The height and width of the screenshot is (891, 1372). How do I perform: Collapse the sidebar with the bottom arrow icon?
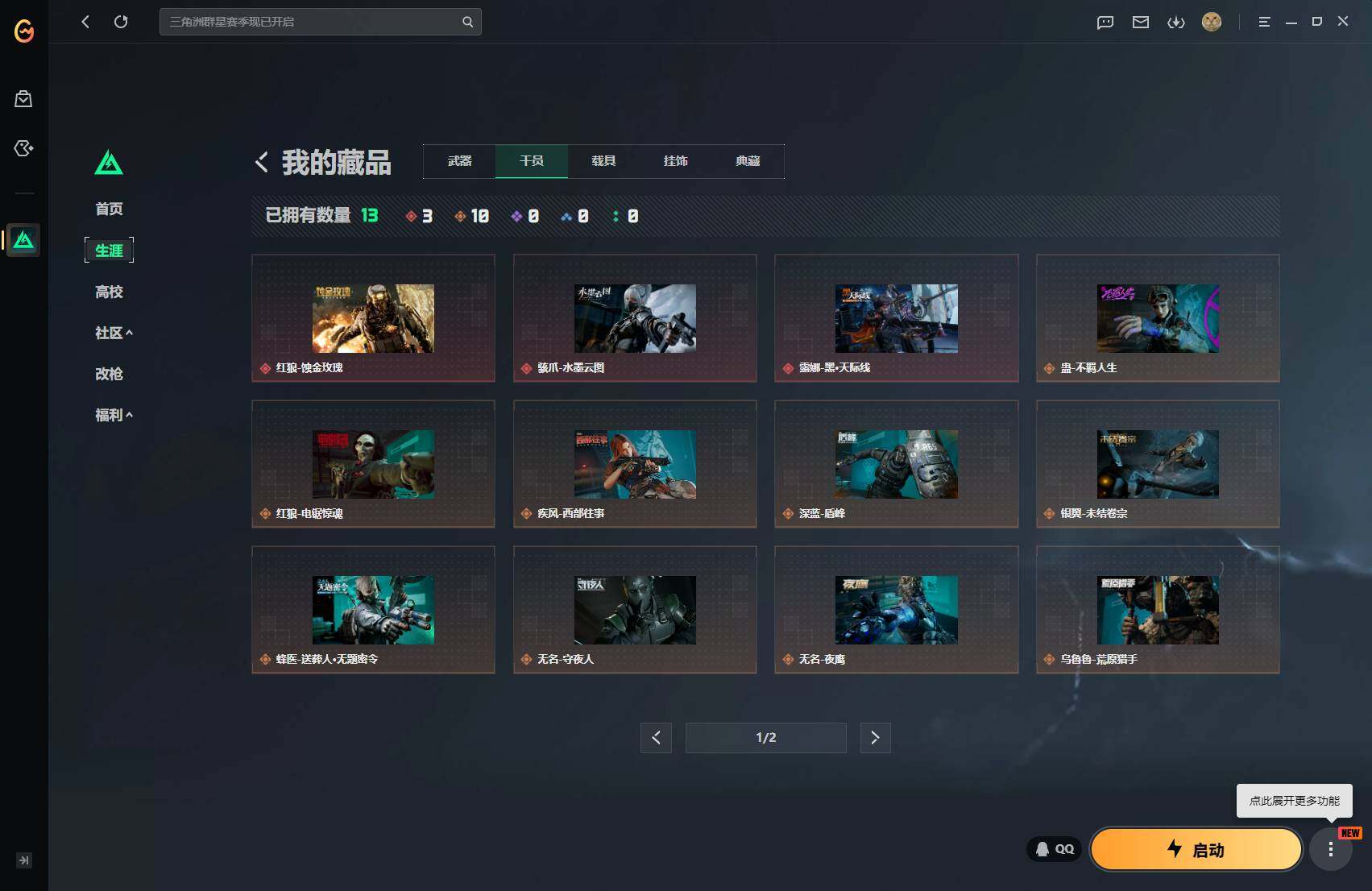pos(24,860)
